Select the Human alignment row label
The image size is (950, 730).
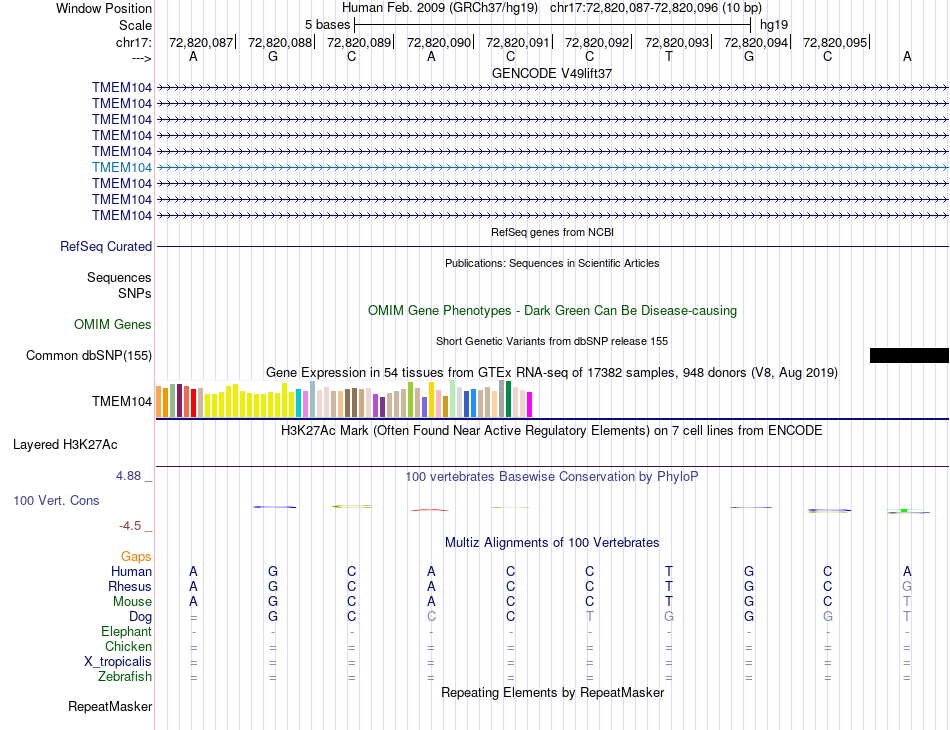(x=131, y=571)
